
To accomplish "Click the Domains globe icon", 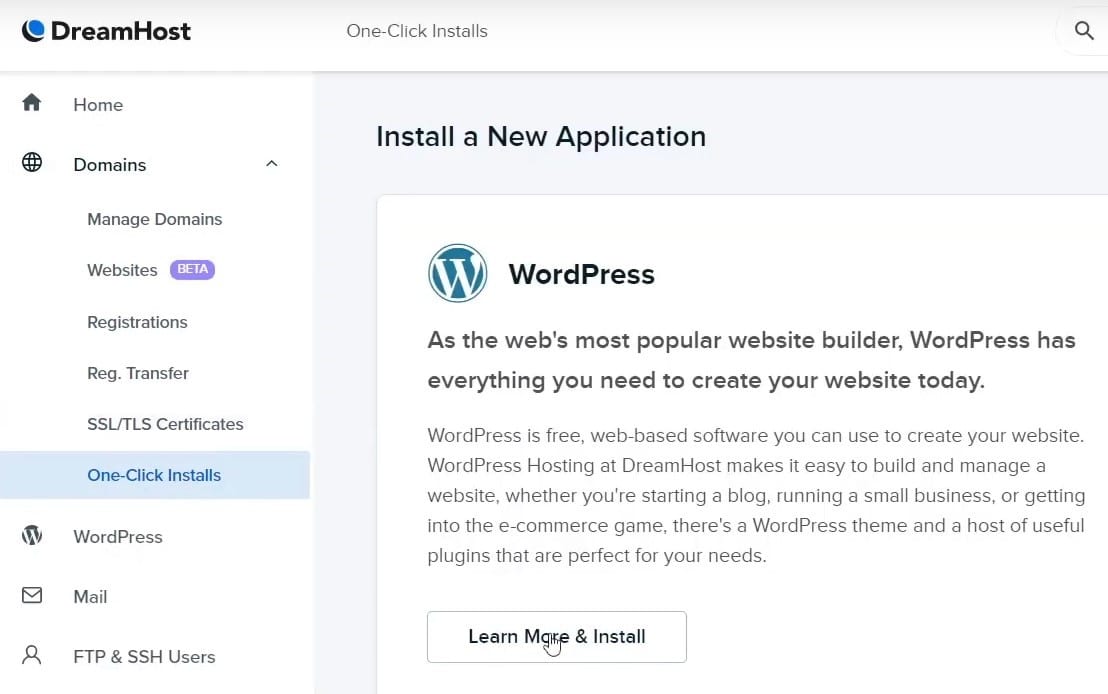I will (32, 163).
